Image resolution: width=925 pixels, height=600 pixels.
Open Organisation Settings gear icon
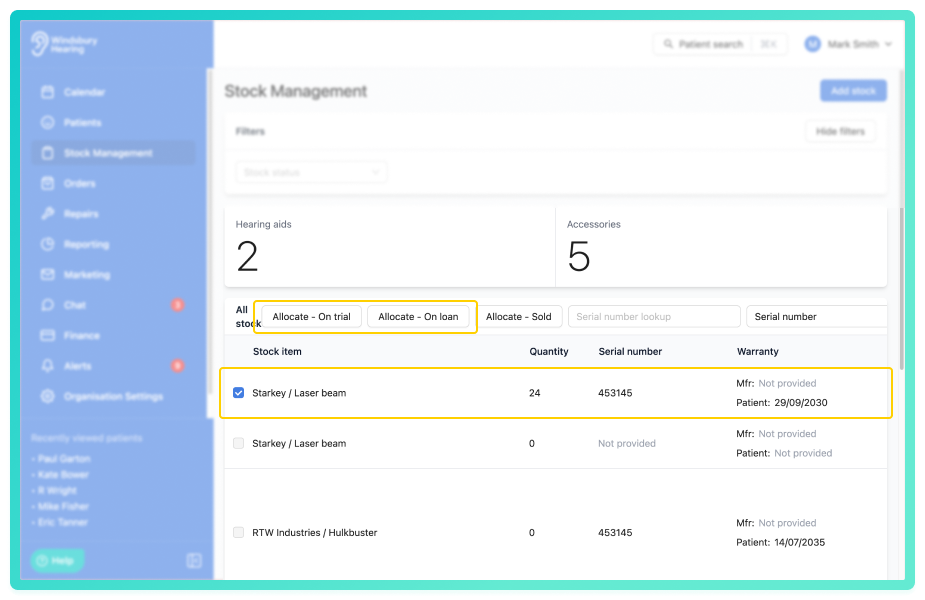48,396
